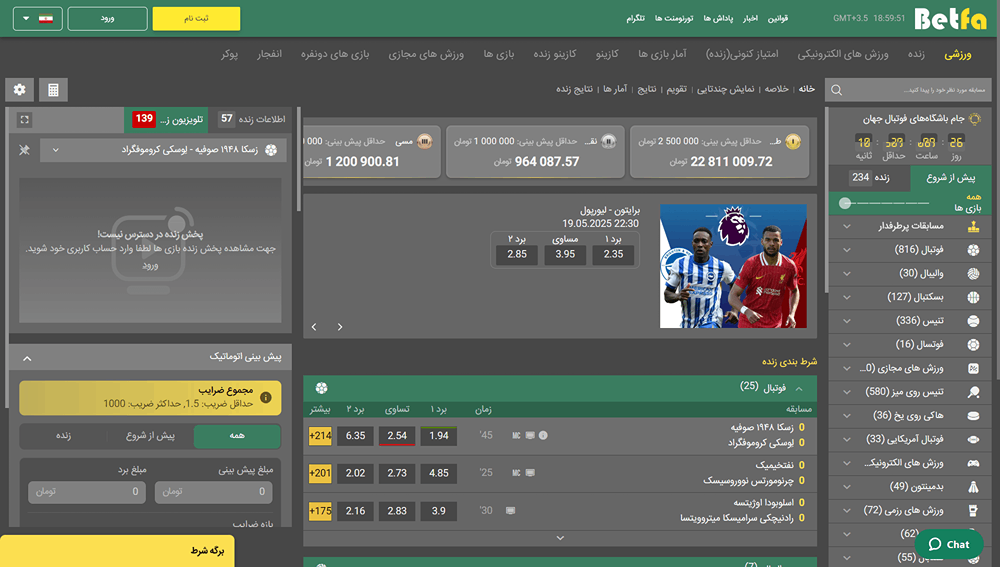
Task: Click the basketball sport icon in sidebar
Action: point(973,297)
